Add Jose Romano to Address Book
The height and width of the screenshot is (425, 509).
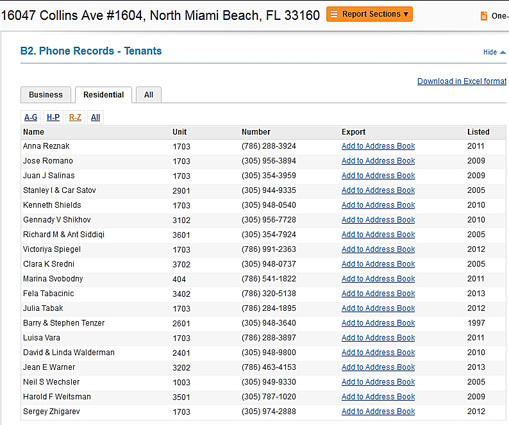[378, 161]
